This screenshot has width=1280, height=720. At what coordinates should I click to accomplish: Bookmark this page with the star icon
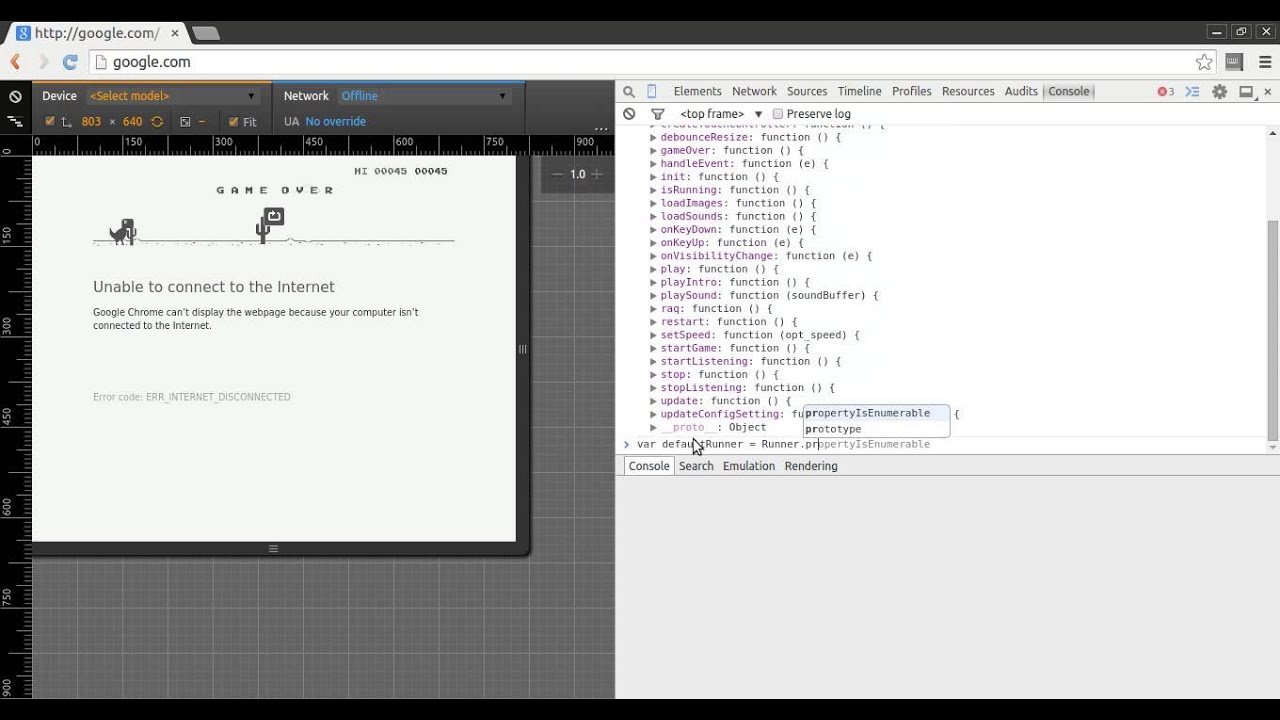(x=1204, y=62)
